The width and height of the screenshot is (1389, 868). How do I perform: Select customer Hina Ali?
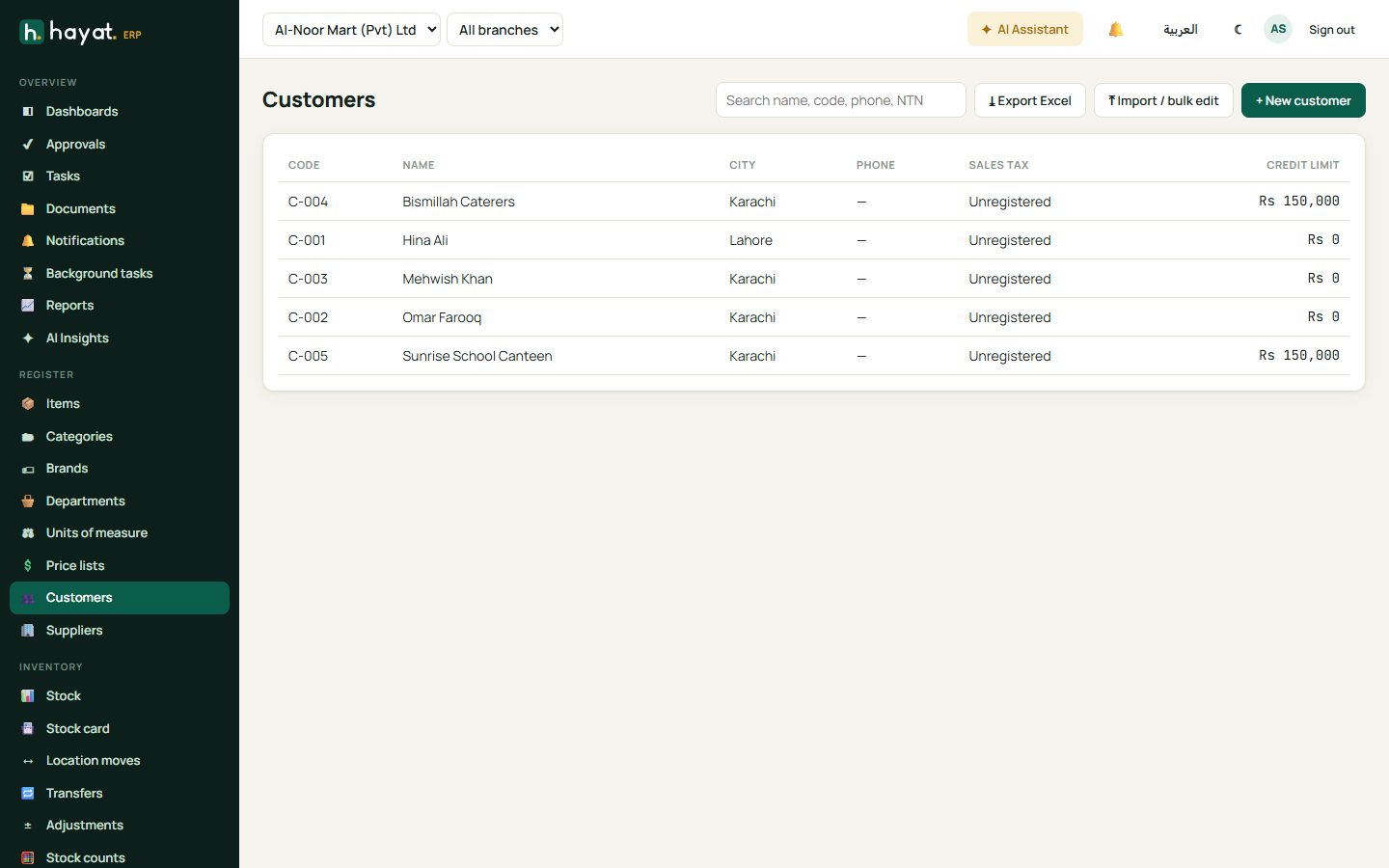[x=814, y=240]
